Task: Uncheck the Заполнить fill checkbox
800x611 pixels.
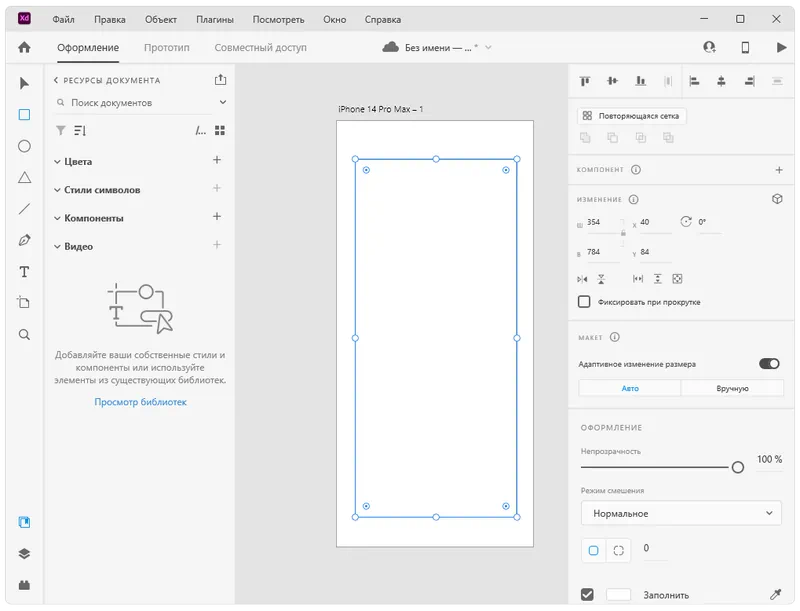Action: [x=587, y=594]
